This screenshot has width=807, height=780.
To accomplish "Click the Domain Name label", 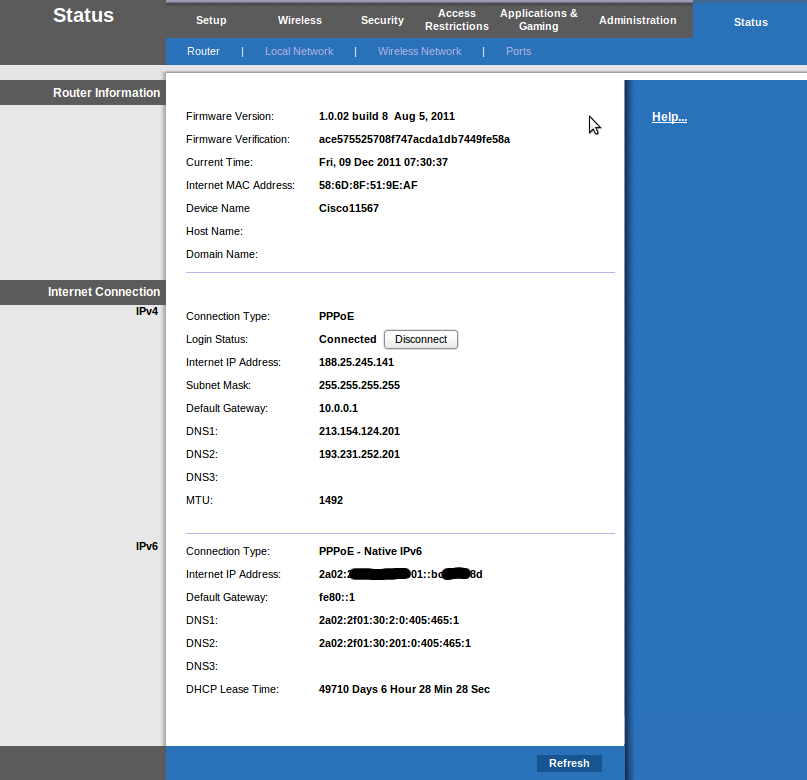I will 222,254.
